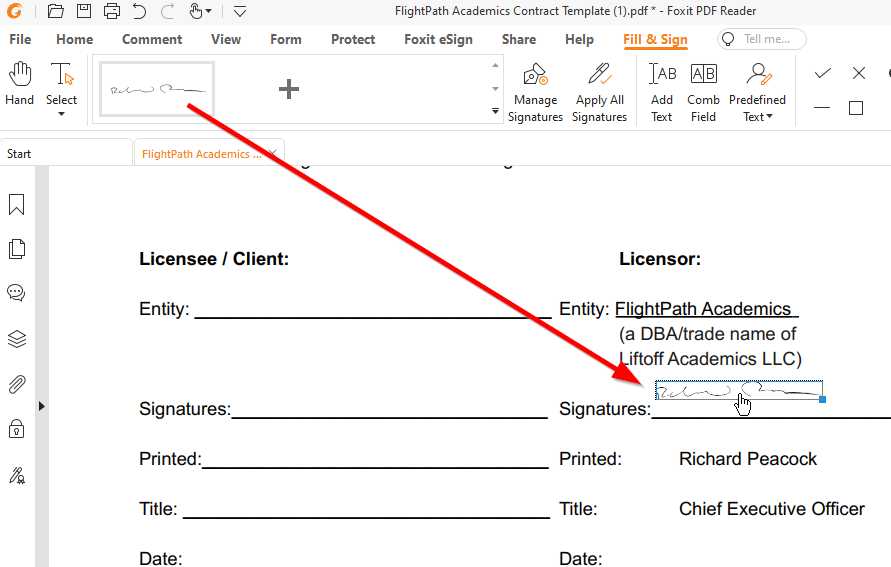Customize the quick access toolbar

click(240, 11)
